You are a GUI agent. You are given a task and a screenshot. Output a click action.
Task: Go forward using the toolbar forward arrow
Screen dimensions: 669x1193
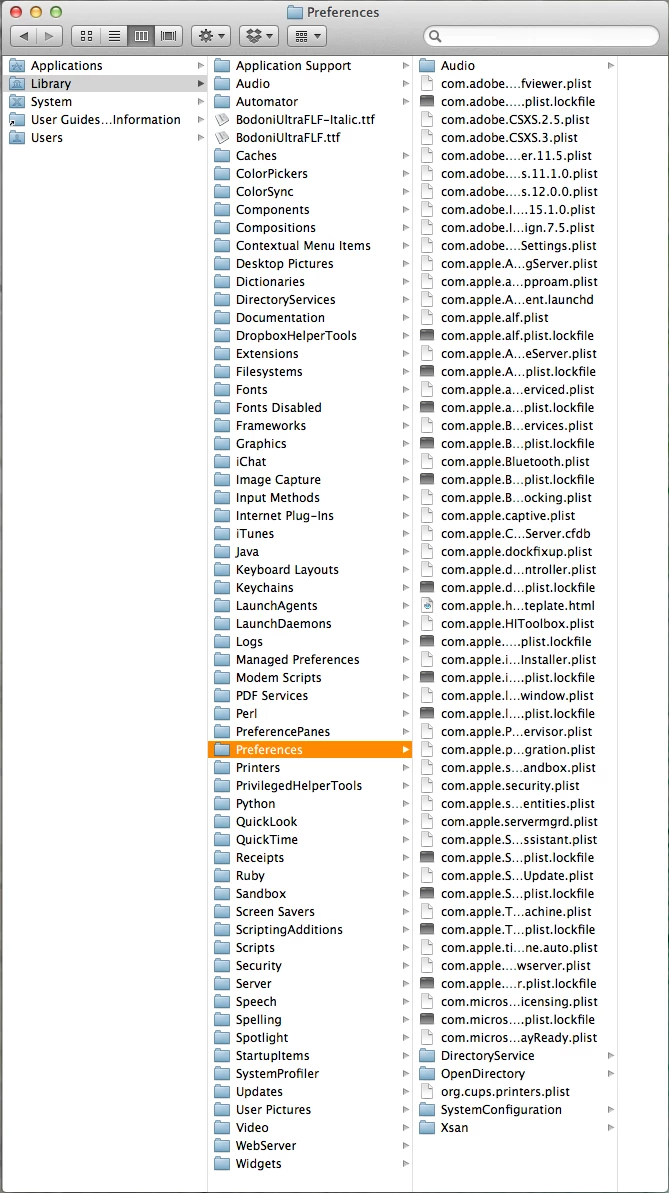49,35
